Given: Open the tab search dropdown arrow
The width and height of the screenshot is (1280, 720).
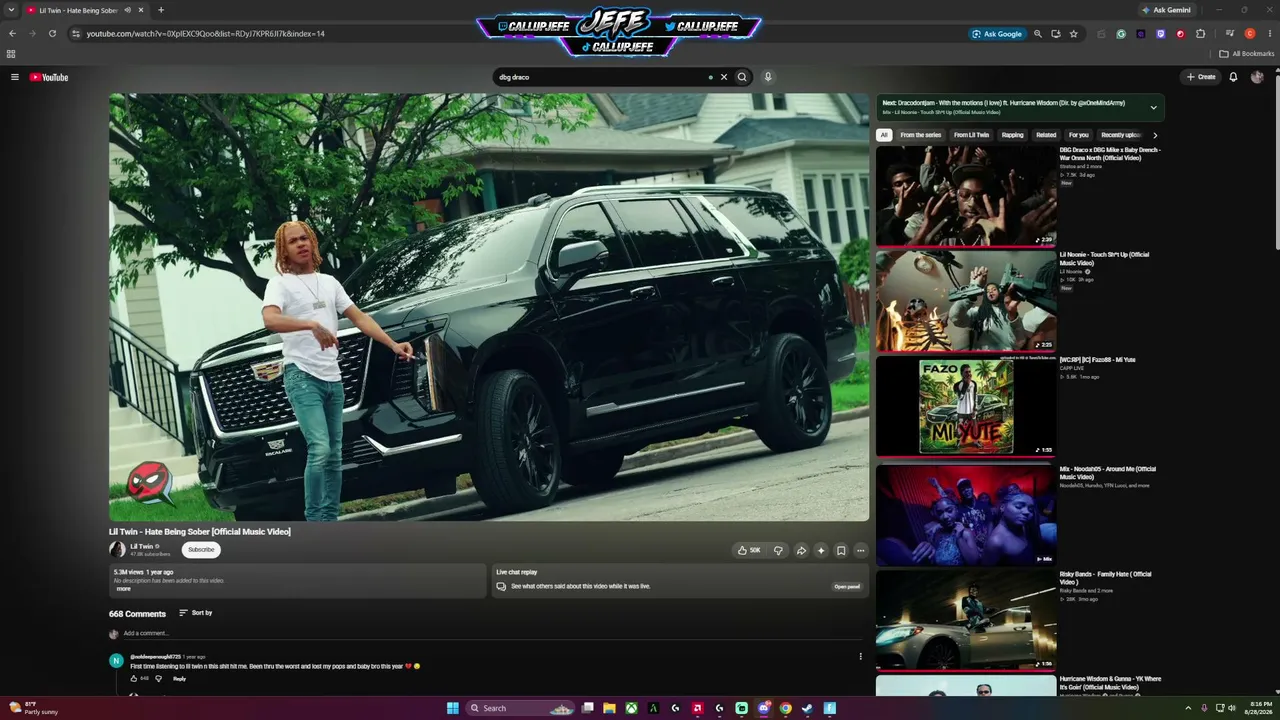Looking at the screenshot, I should (x=12, y=10).
